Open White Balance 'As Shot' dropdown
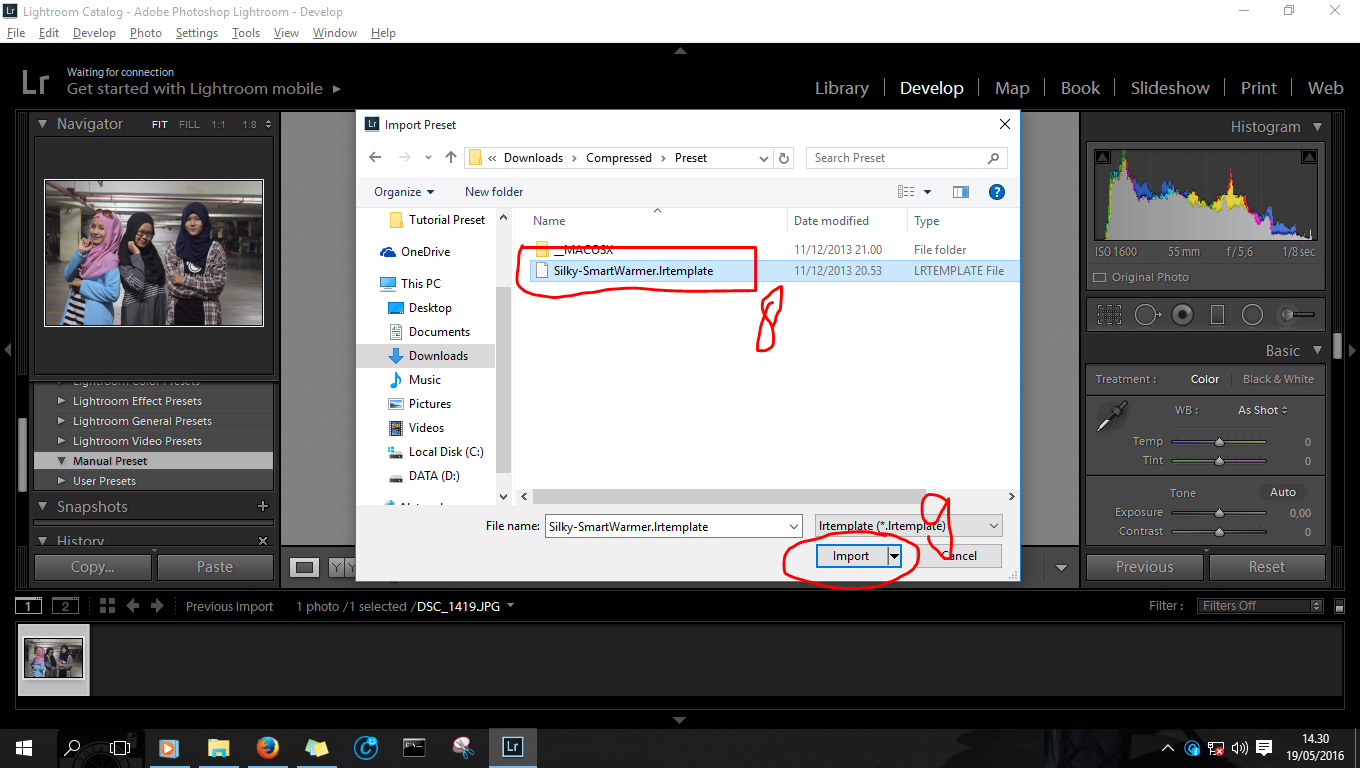 (x=1263, y=410)
